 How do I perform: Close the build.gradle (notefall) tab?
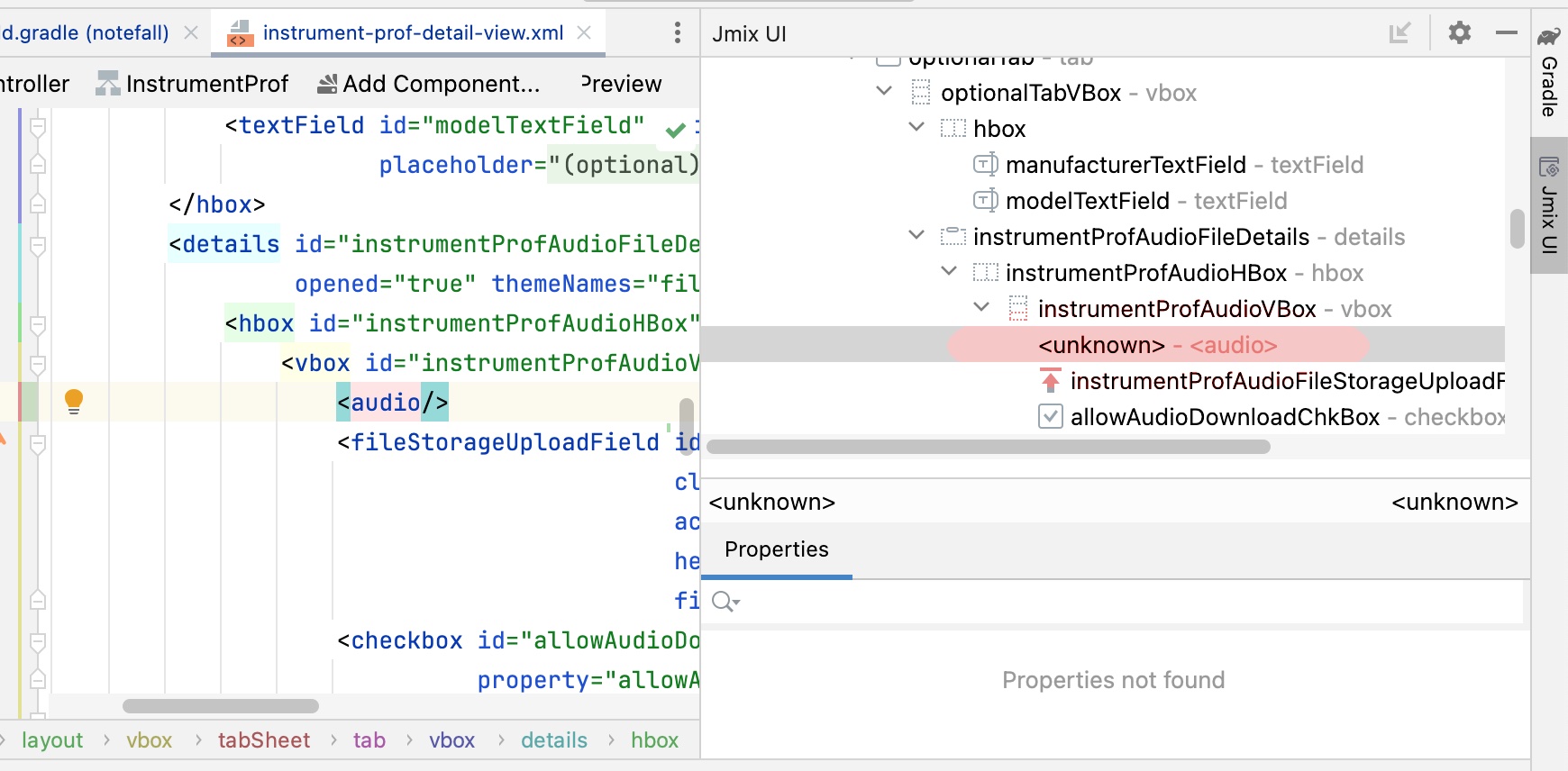[191, 33]
